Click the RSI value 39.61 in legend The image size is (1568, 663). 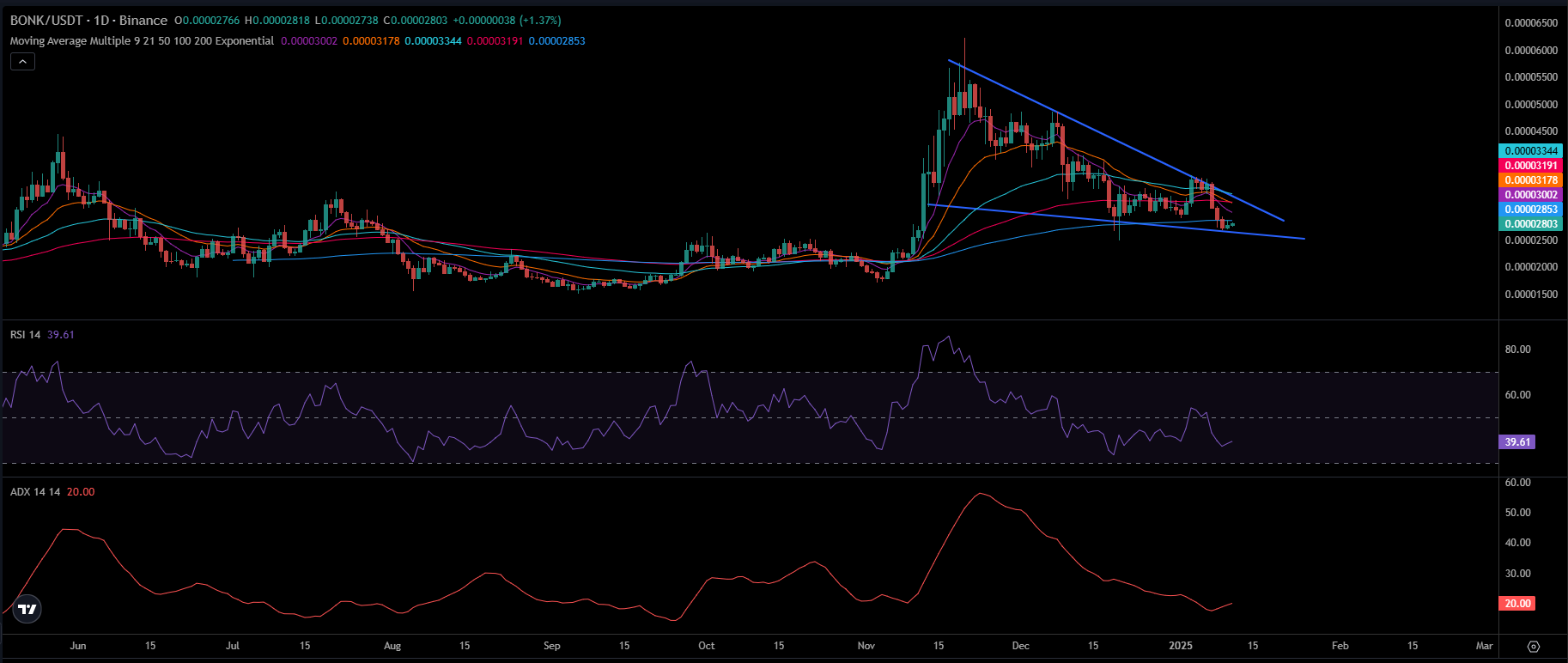point(61,334)
